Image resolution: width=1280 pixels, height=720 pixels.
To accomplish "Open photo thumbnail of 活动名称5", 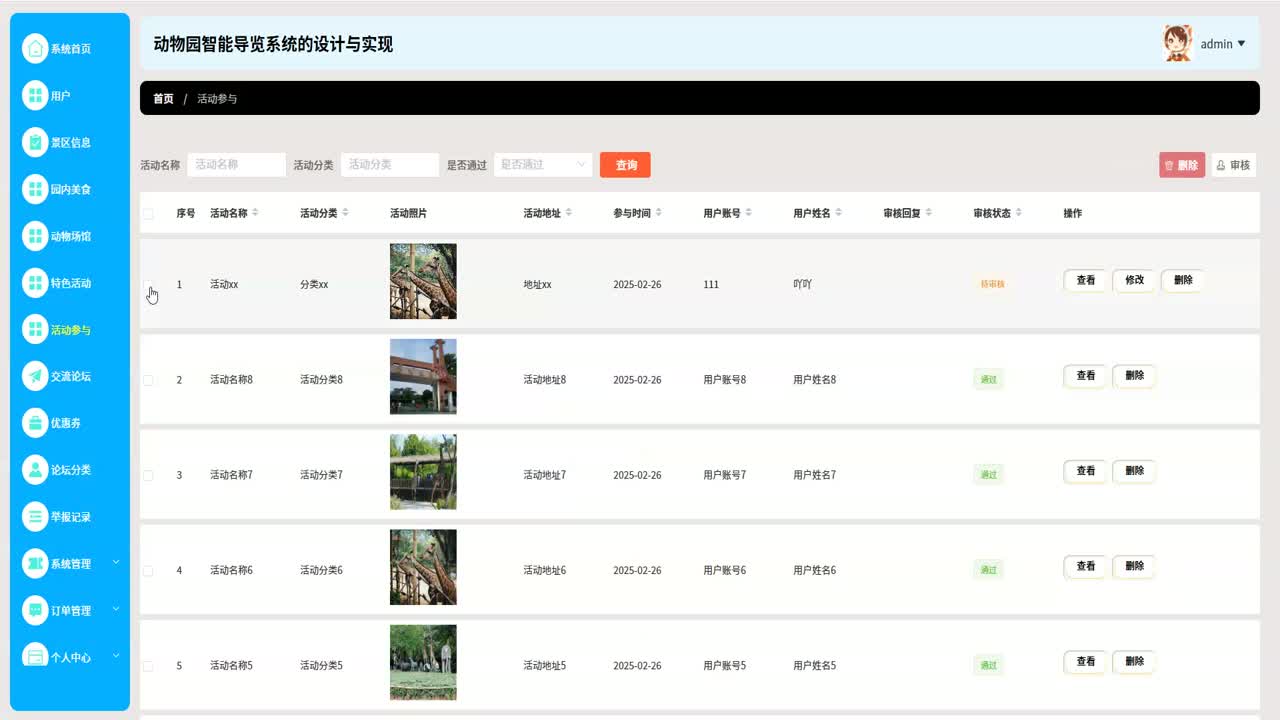I will (423, 663).
